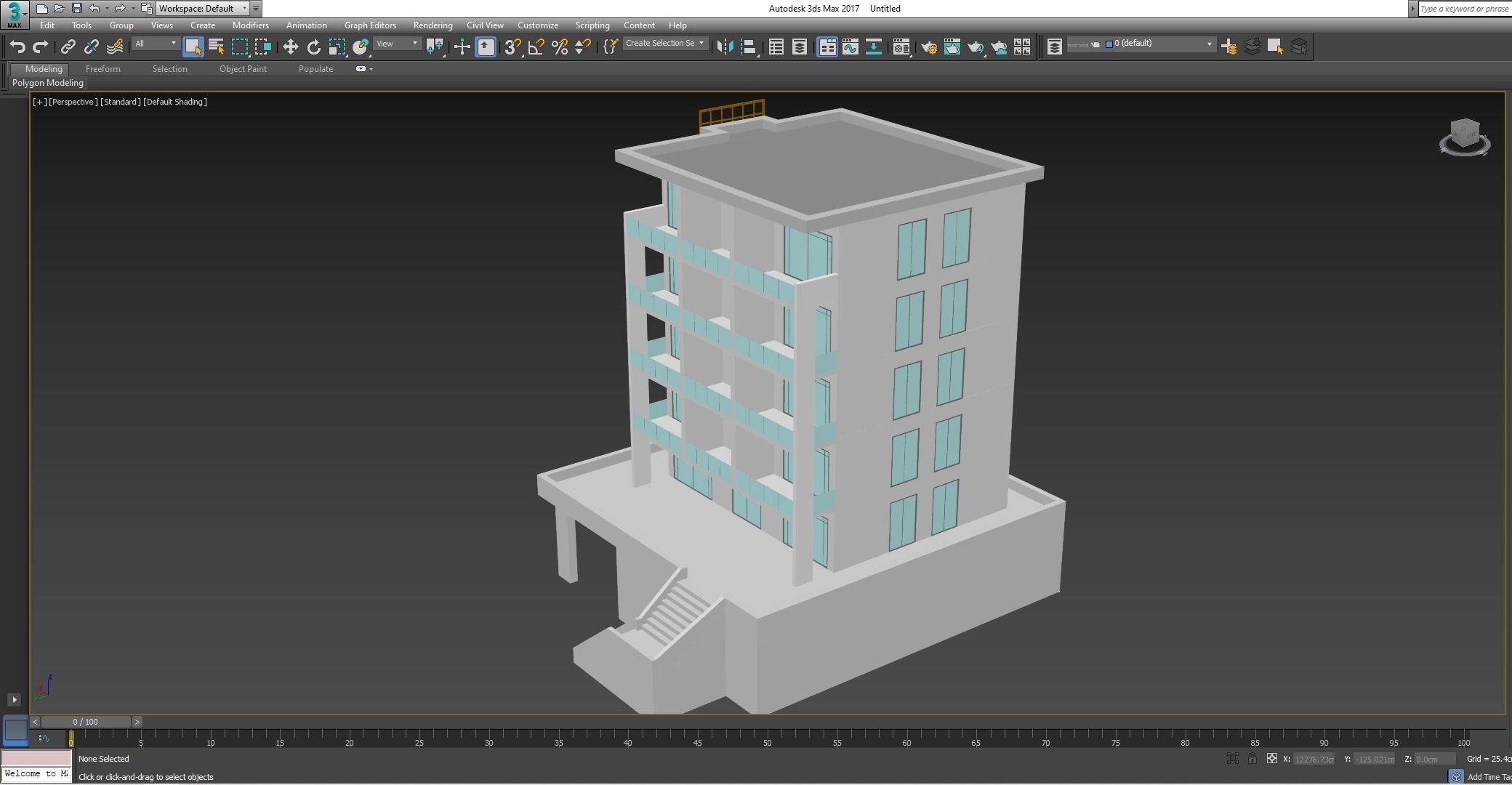Switch to the Freeform ribbon tab
The width and height of the screenshot is (1512, 785).
click(x=102, y=69)
